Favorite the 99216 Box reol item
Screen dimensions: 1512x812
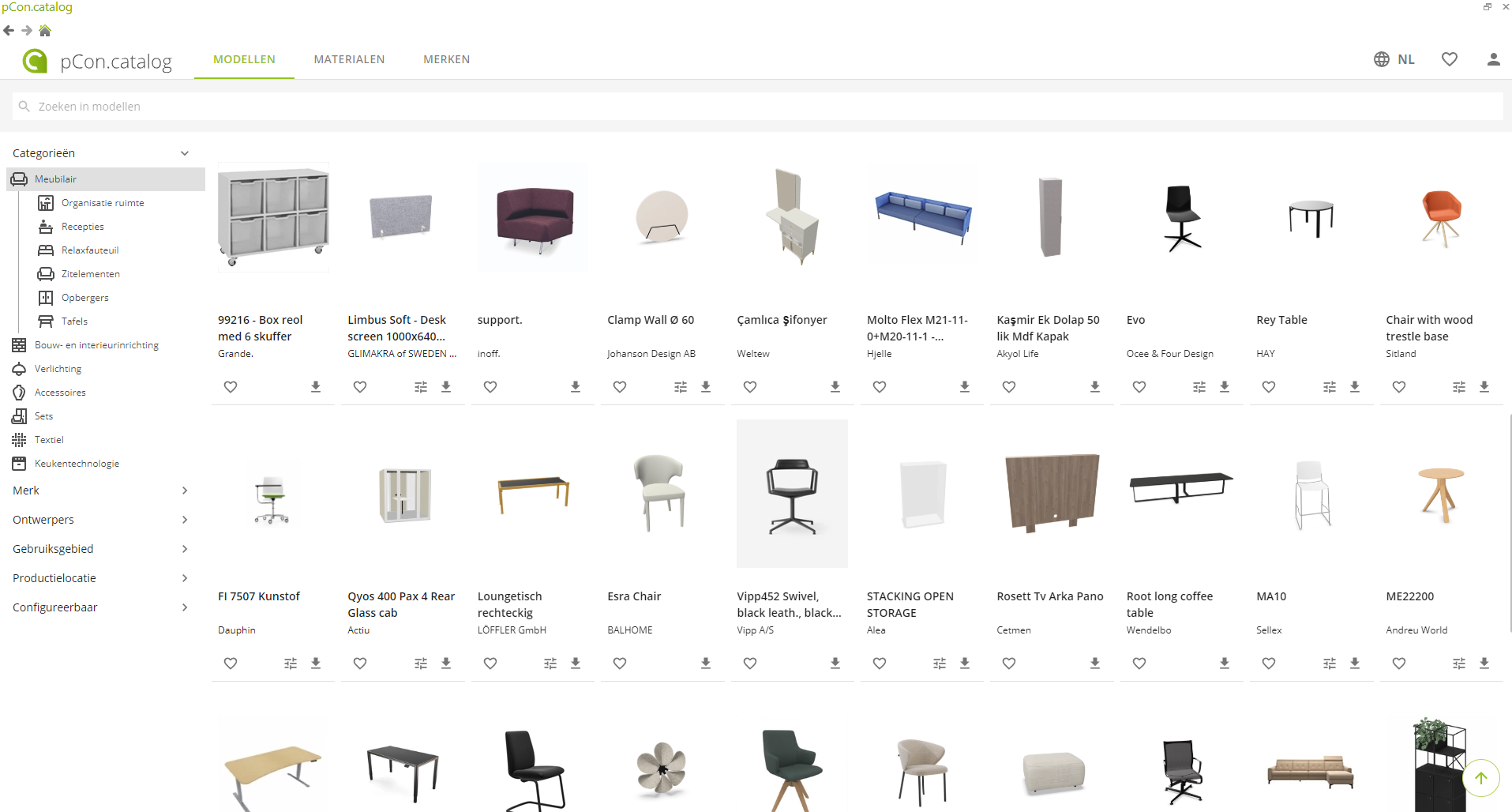coord(231,387)
